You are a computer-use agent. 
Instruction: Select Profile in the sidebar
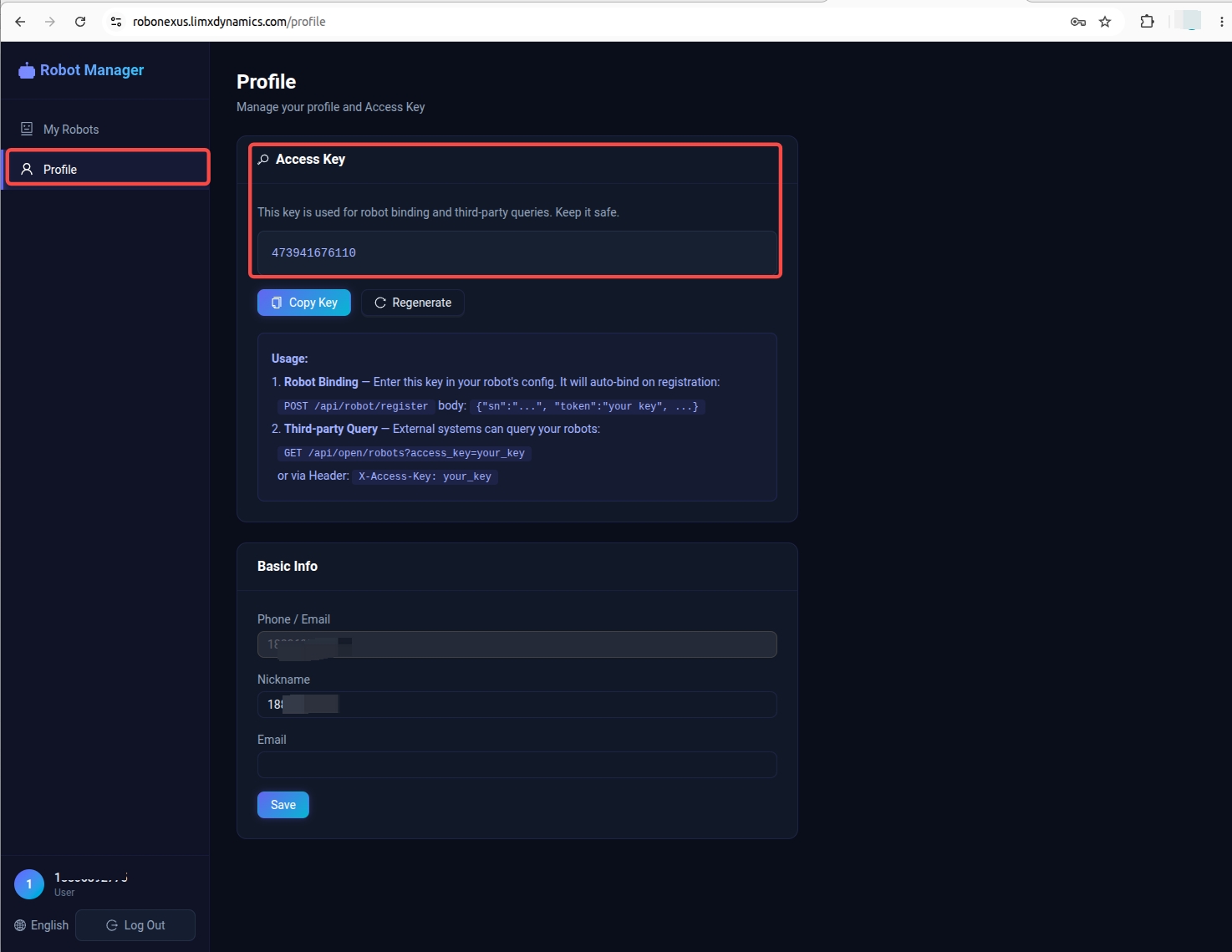(x=108, y=169)
